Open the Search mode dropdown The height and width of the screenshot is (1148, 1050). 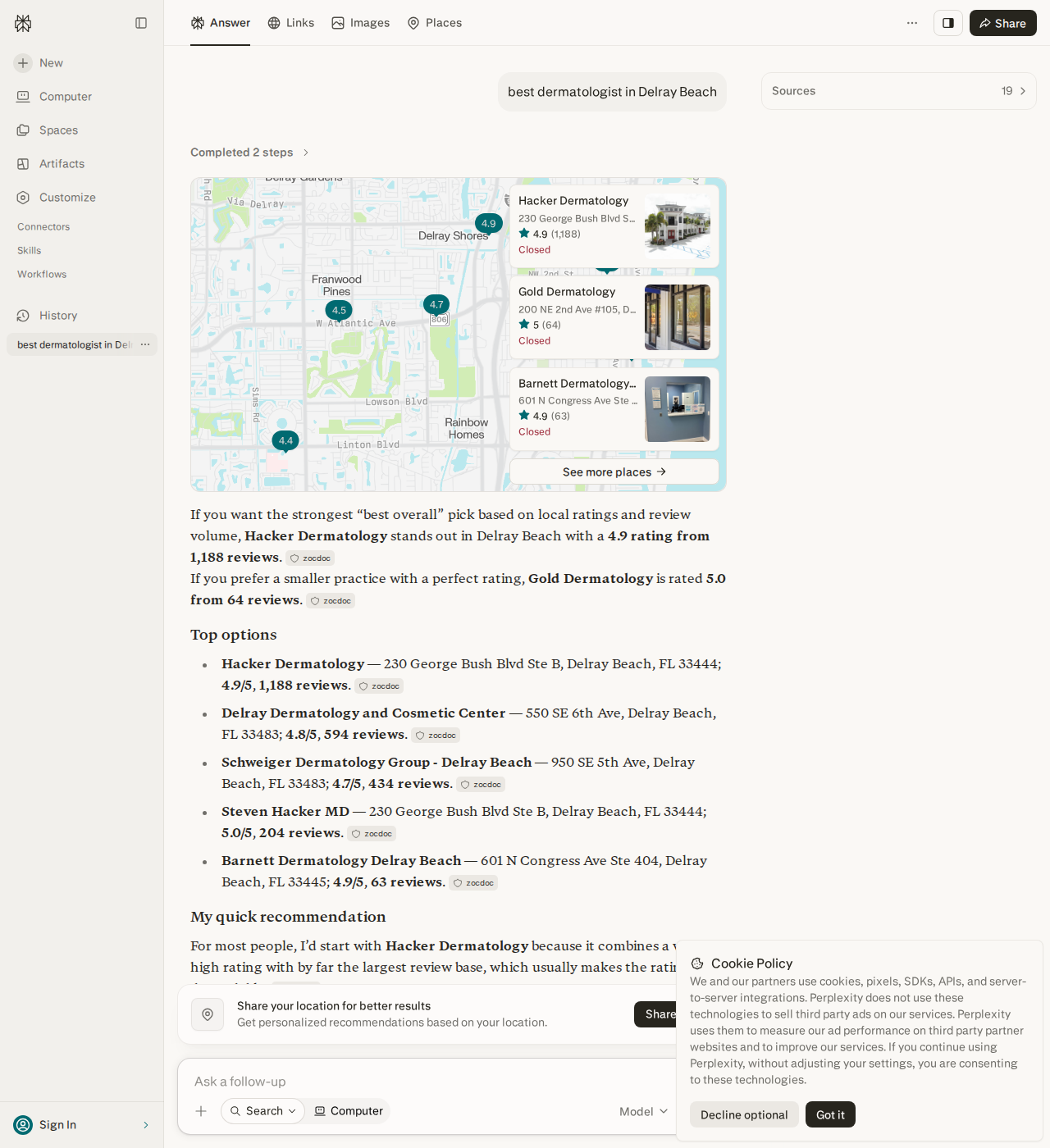[x=262, y=1111]
